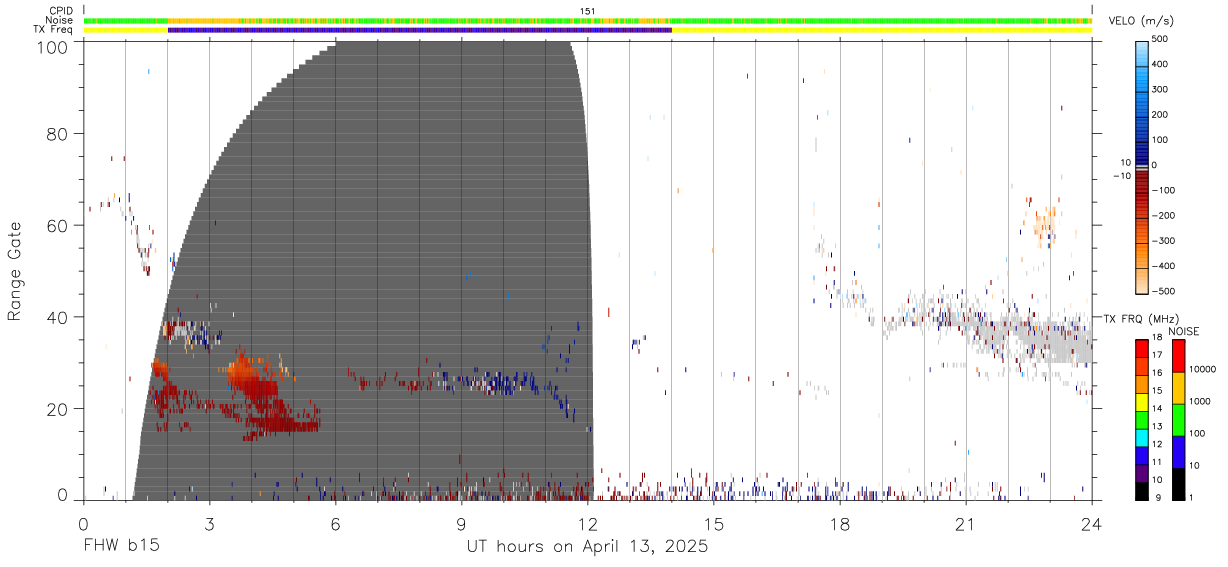Click x-axis tick label 12
Screen dimensions: 1228x567
588,523
